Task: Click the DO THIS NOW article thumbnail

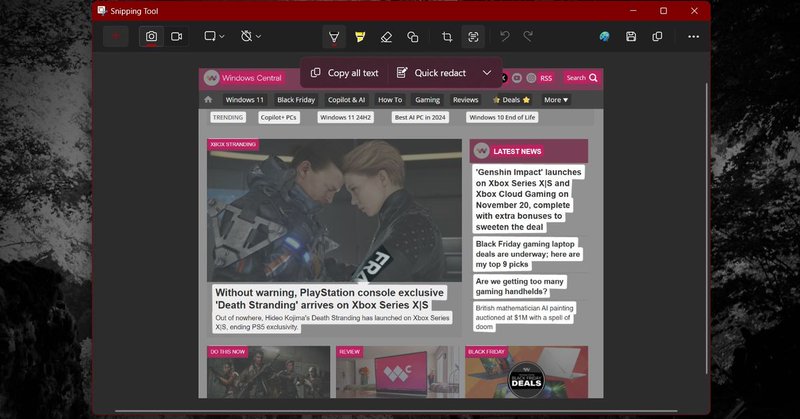Action: pyautogui.click(x=268, y=372)
